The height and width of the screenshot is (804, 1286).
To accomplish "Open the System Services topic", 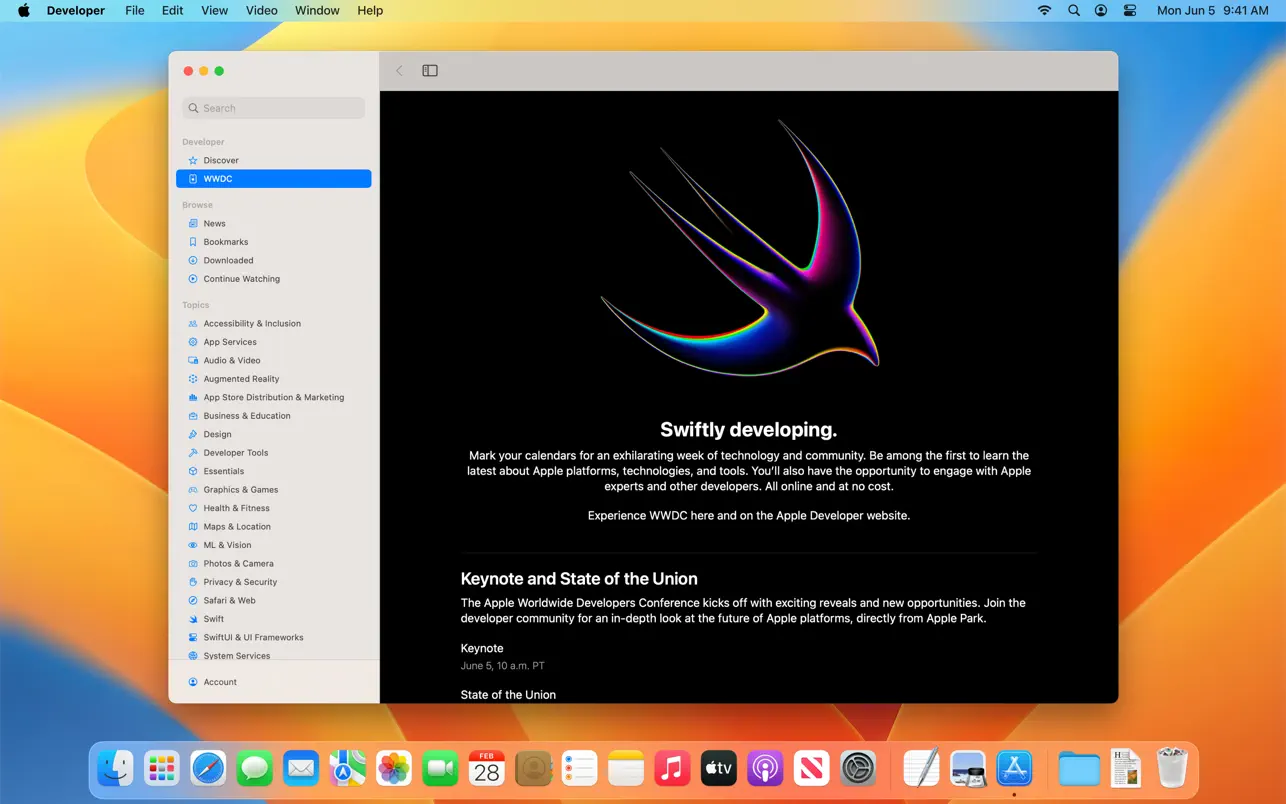I will pos(237,656).
